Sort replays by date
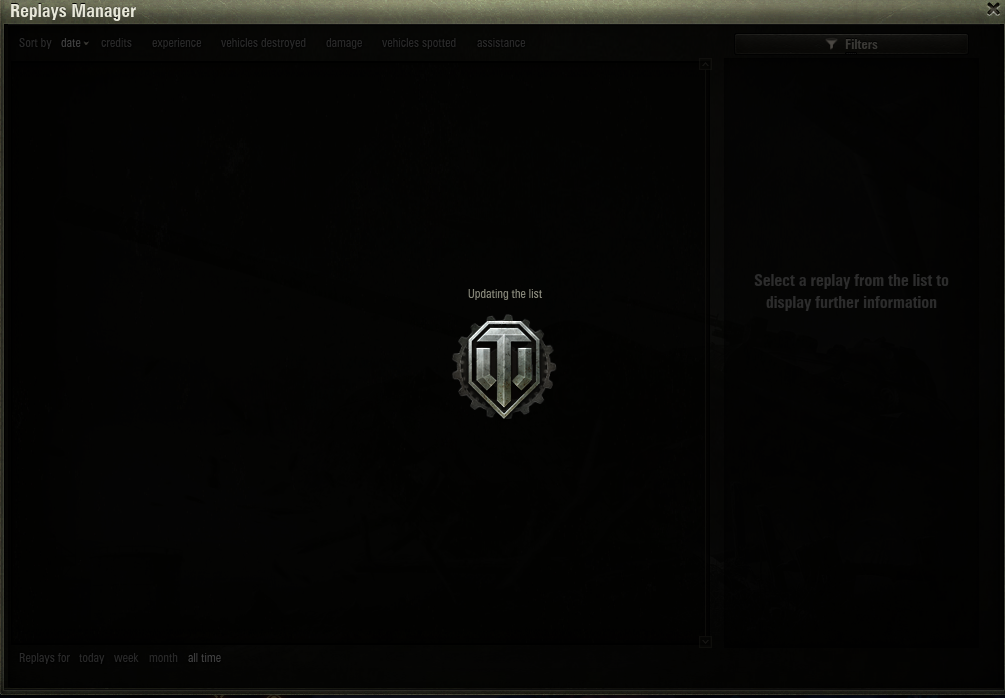1005x698 pixels. [x=74, y=43]
